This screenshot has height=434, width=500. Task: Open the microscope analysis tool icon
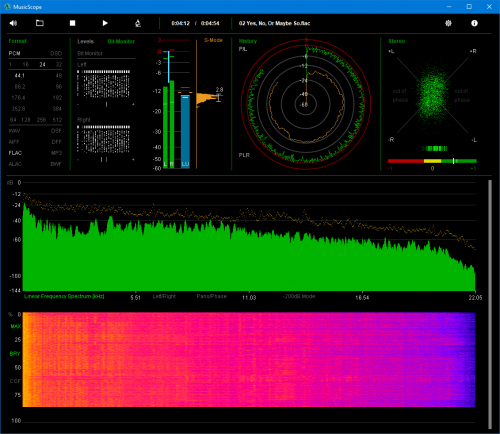coord(138,23)
